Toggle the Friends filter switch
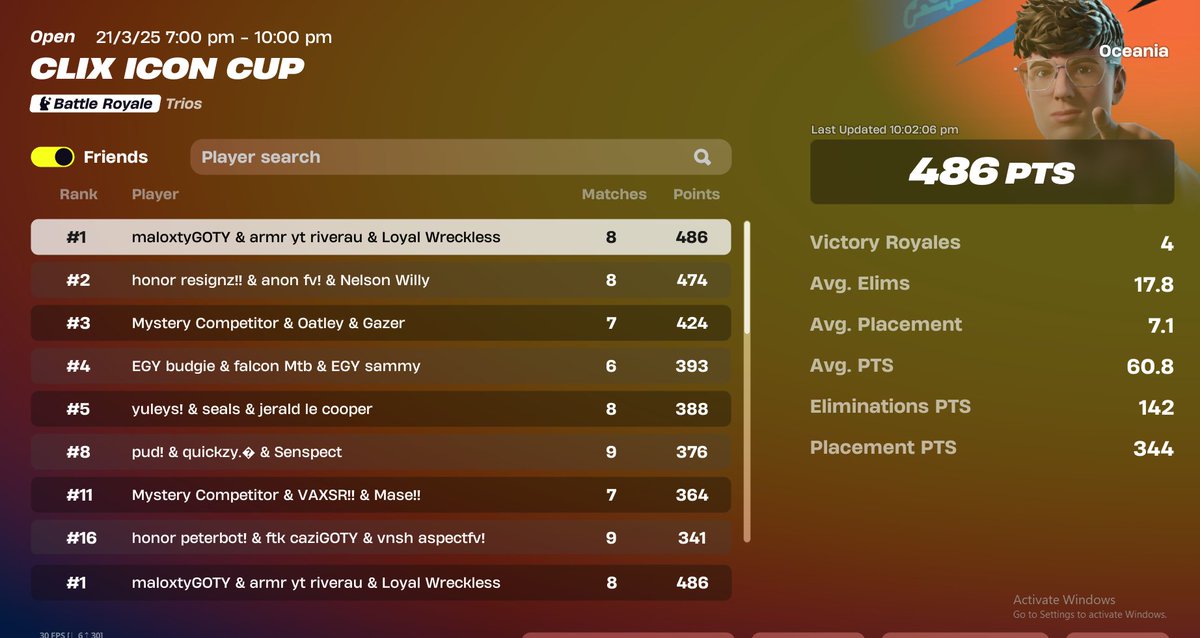This screenshot has width=1200, height=638. pyautogui.click(x=52, y=157)
